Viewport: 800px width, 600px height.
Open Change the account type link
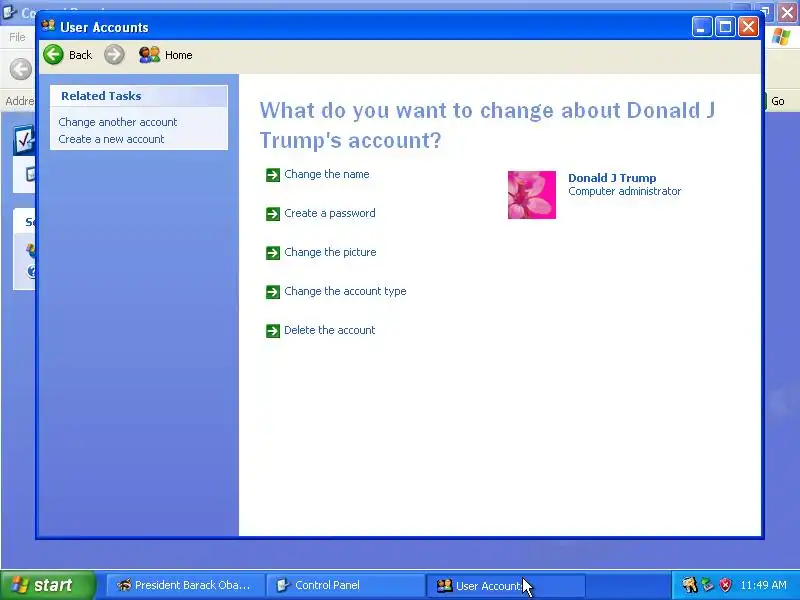[x=345, y=291]
